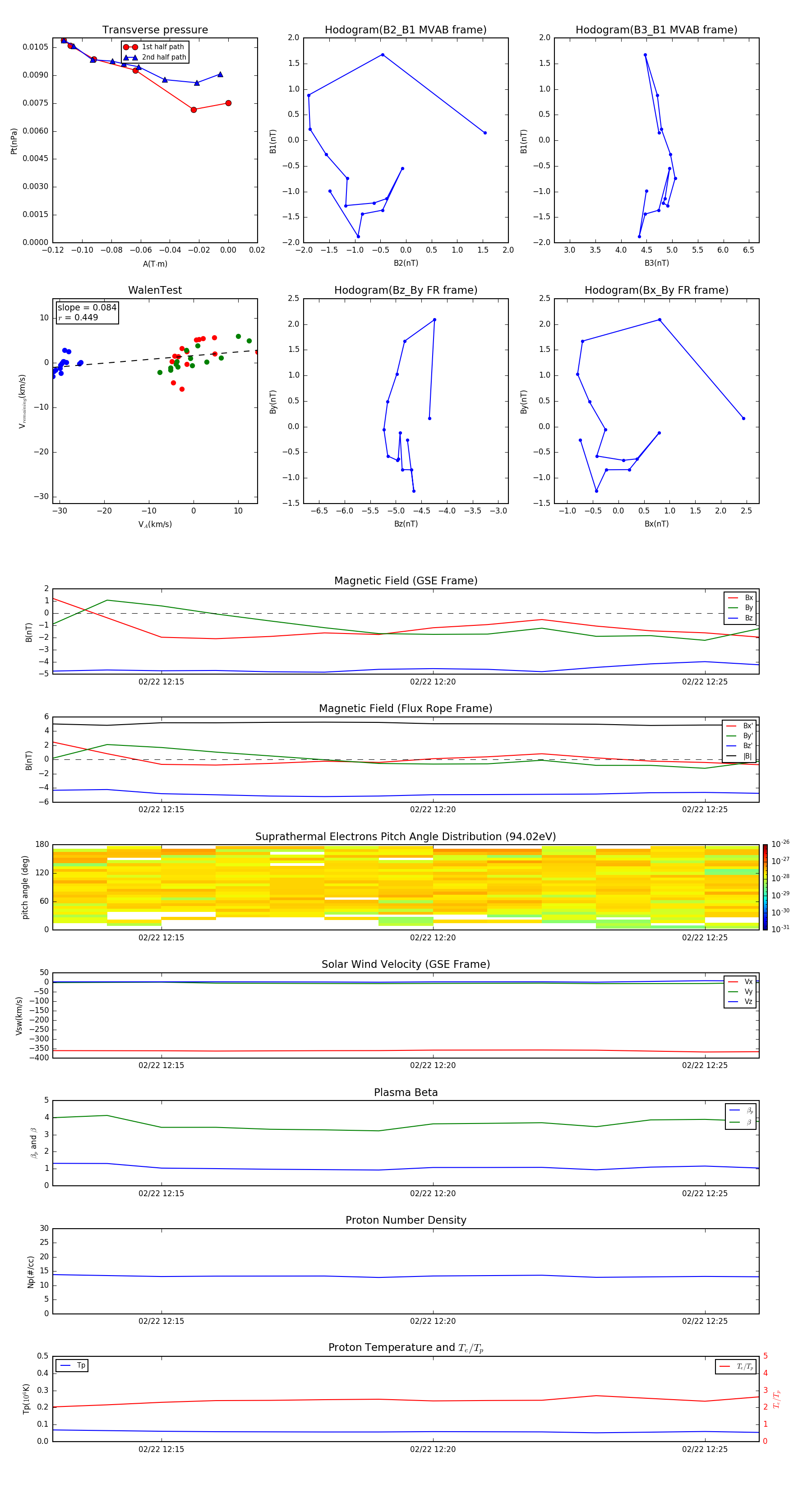Click the "B3(nT)" x-axis label
Screen dimensions: 812x1489
pos(656,263)
